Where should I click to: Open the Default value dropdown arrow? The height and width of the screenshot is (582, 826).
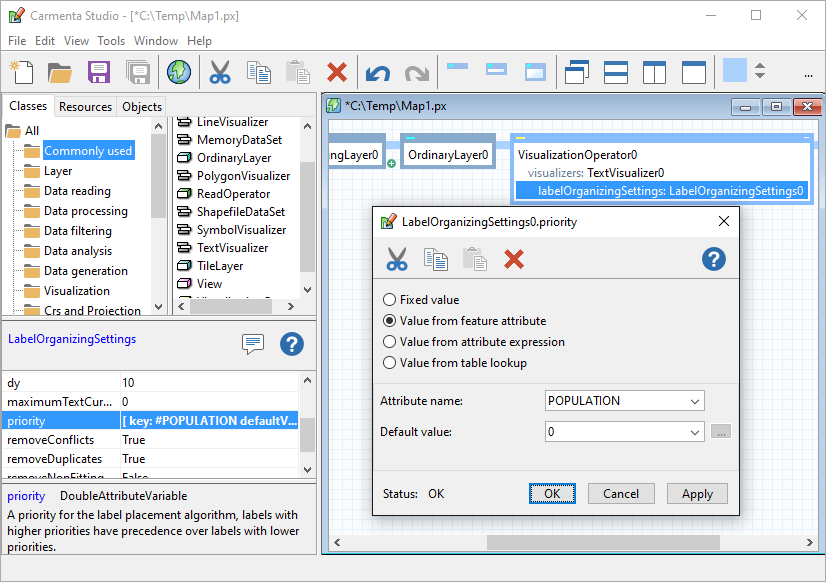695,432
